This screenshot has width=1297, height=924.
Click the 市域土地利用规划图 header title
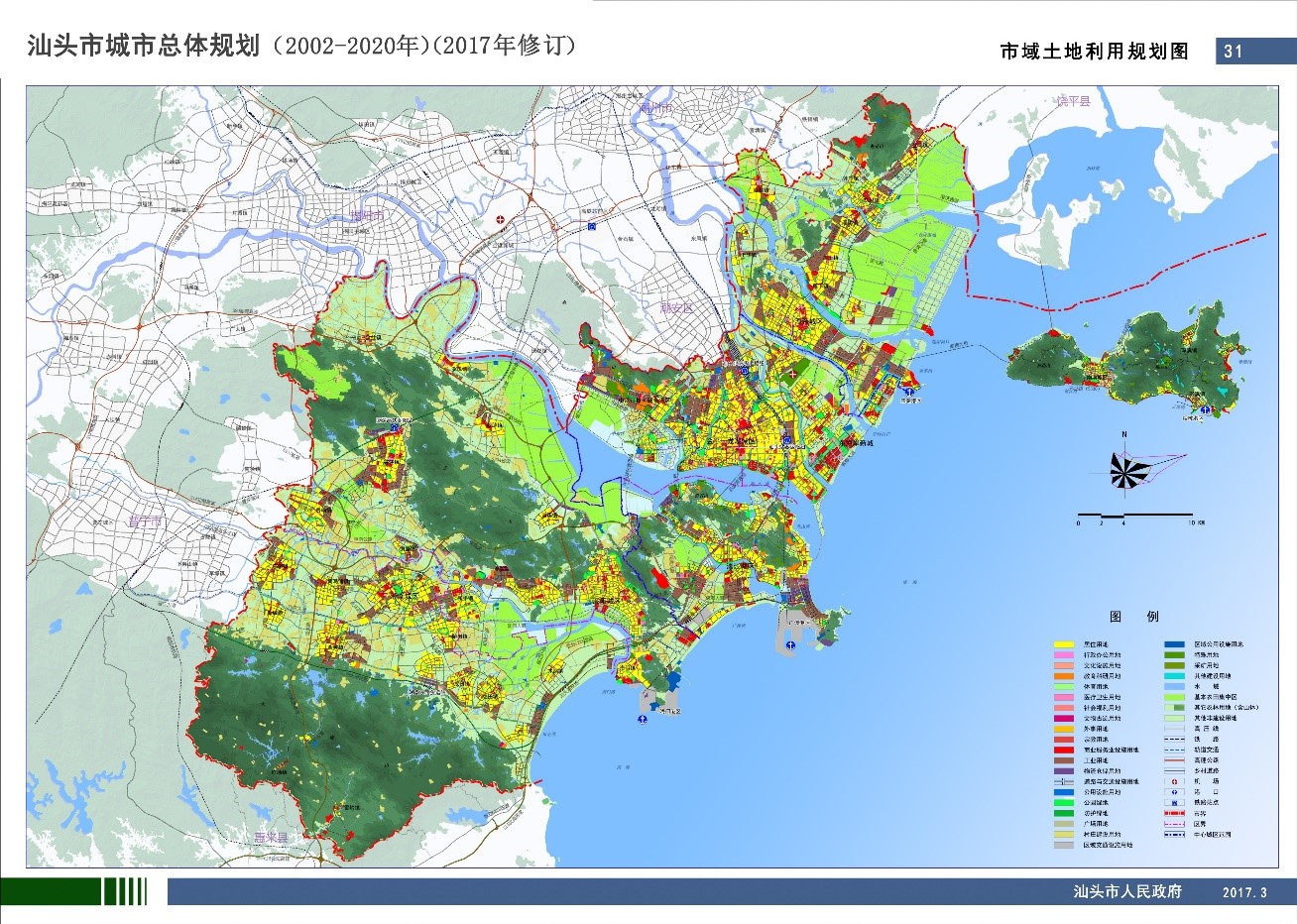click(1094, 52)
